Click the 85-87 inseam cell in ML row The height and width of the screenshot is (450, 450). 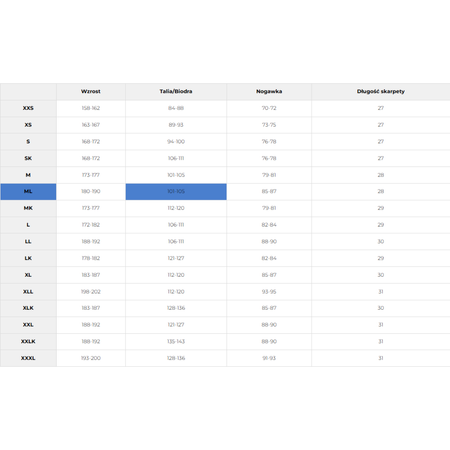tap(269, 191)
